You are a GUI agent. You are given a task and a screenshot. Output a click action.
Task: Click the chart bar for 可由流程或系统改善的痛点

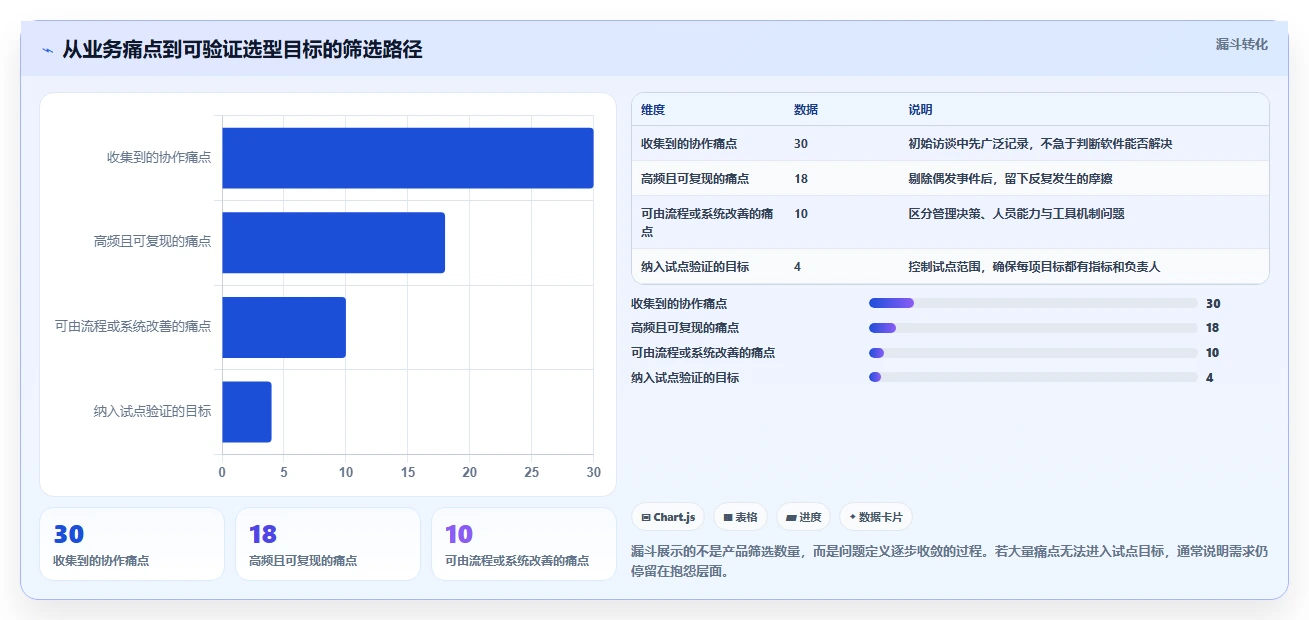pos(284,327)
